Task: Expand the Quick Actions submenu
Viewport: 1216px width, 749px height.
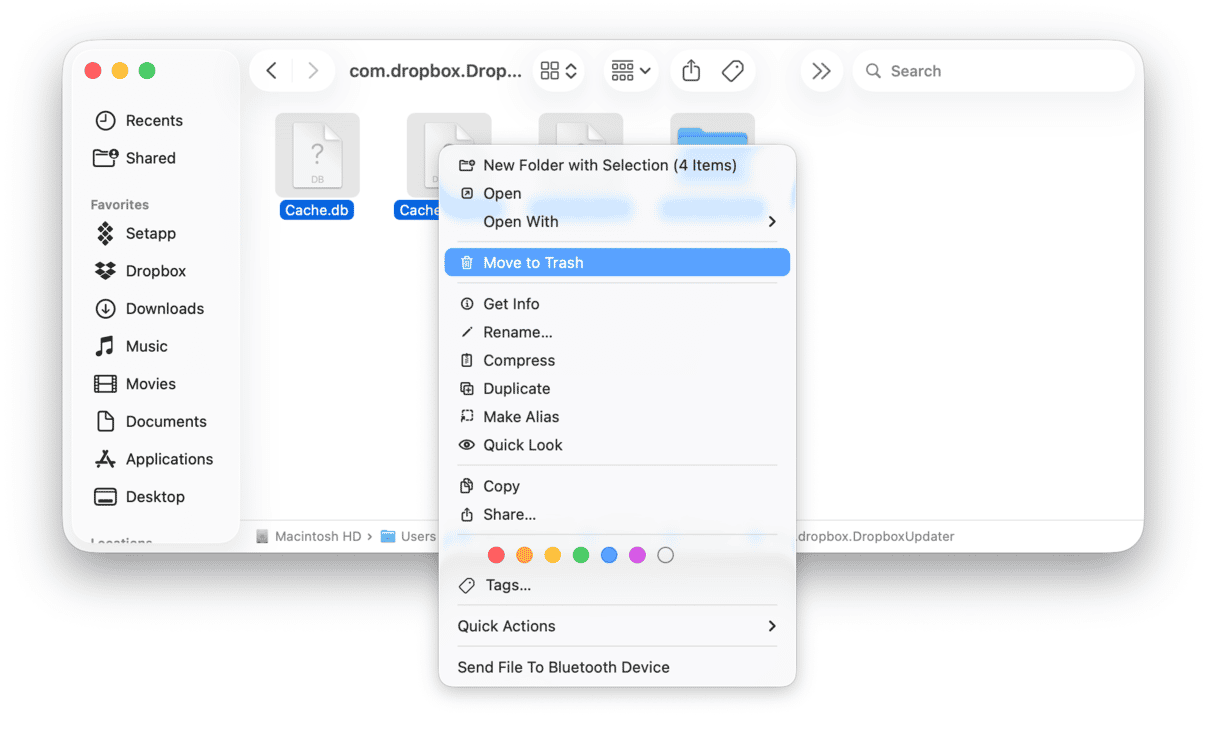Action: tap(617, 626)
